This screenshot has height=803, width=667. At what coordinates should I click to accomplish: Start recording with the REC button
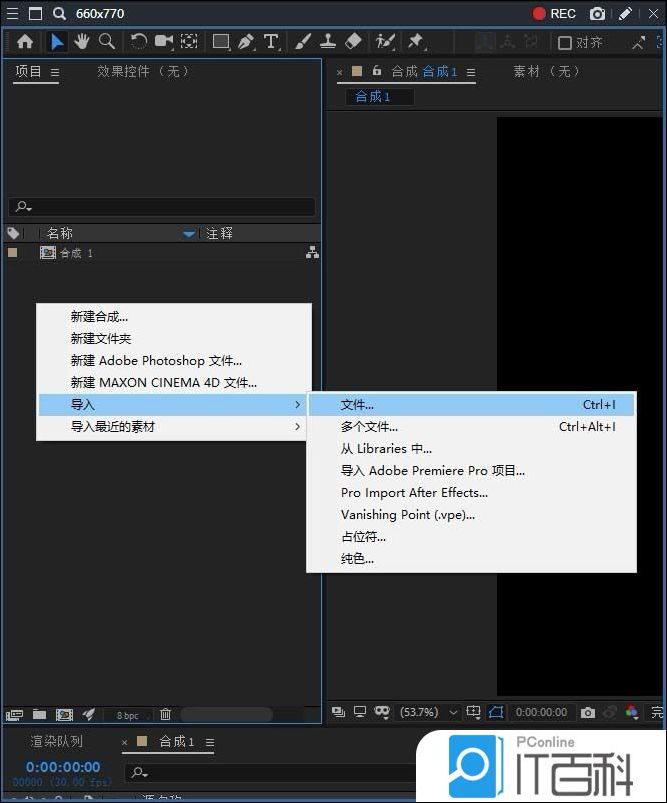click(554, 14)
